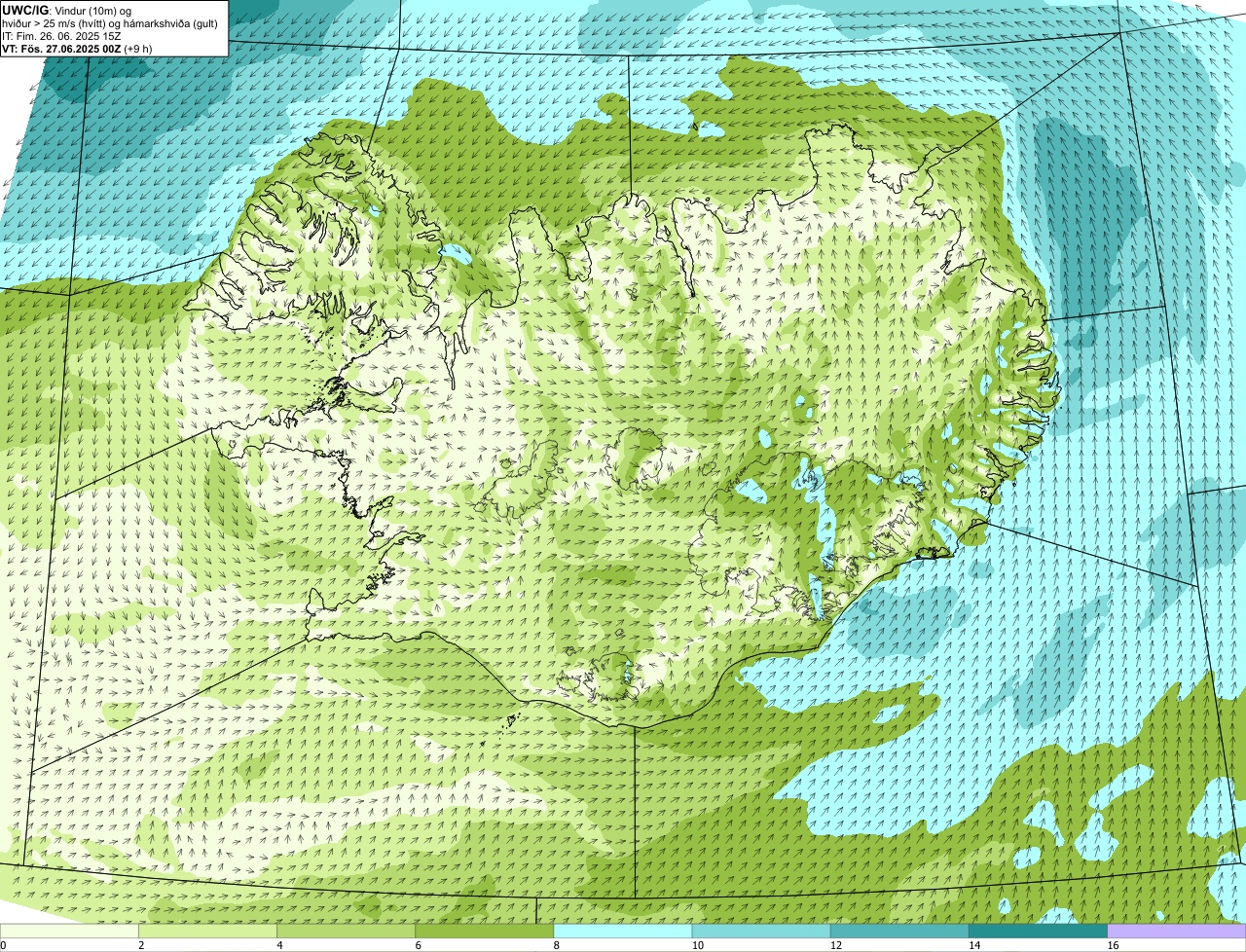Click the 2–4 m/s light green legend swatch

point(208,931)
